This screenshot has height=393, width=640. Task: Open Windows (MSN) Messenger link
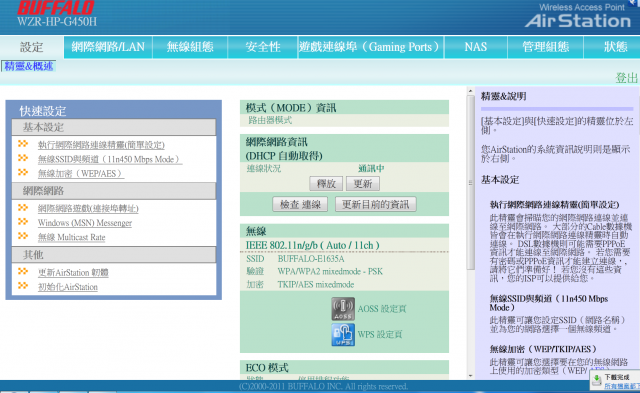tap(85, 223)
